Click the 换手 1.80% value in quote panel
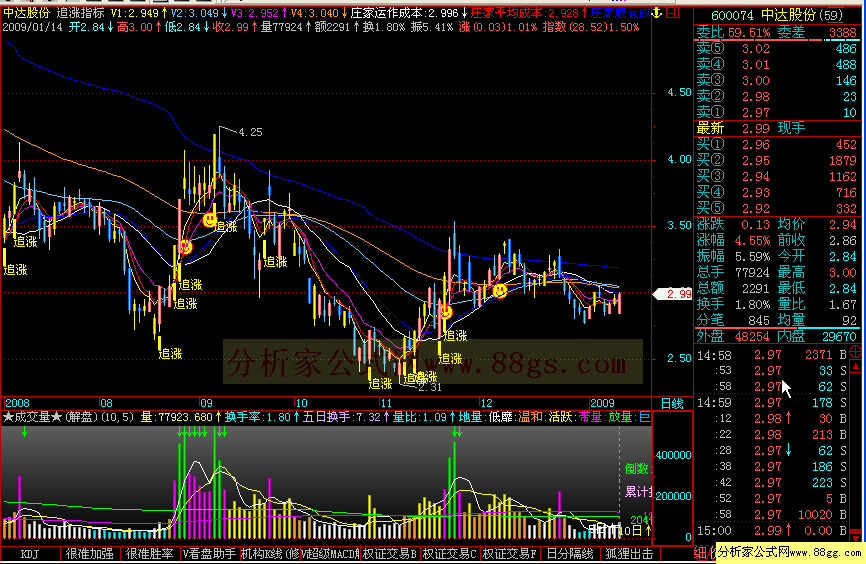Screen dimensions: 866x564 (752, 305)
